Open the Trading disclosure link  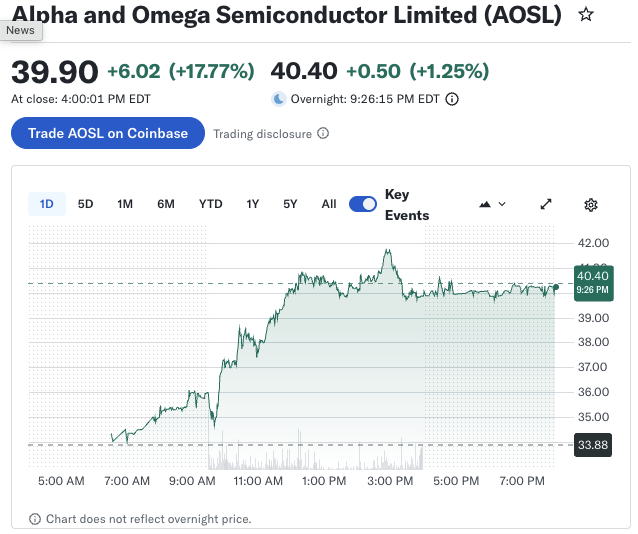(x=262, y=134)
